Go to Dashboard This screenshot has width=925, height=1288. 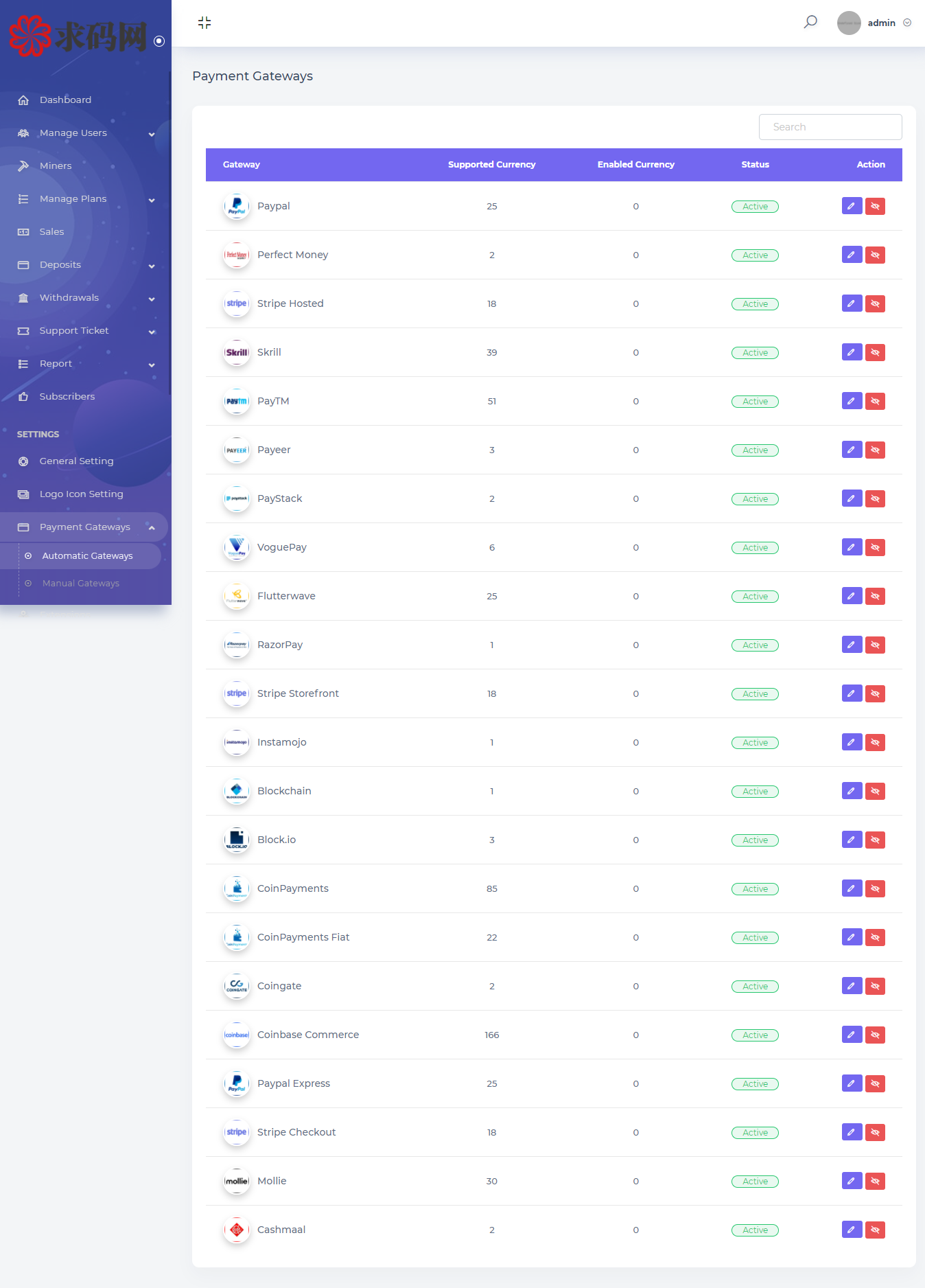(x=65, y=100)
